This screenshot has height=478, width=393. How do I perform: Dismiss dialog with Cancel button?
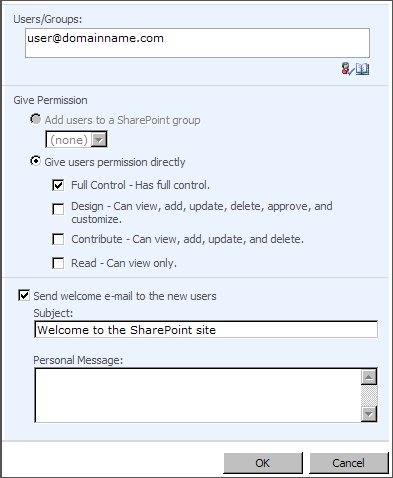pyautogui.click(x=349, y=463)
